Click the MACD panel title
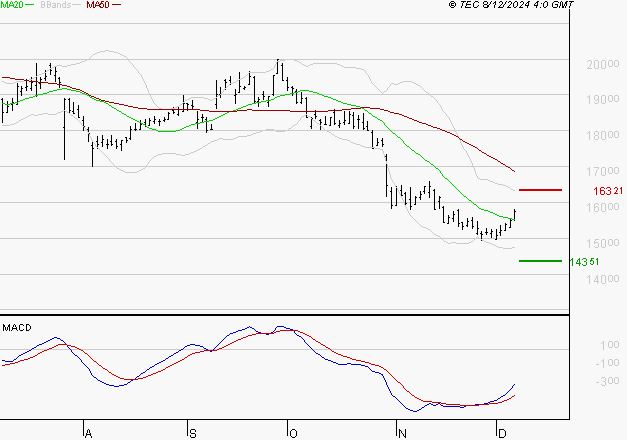627x440 pixels. pyautogui.click(x=17, y=327)
